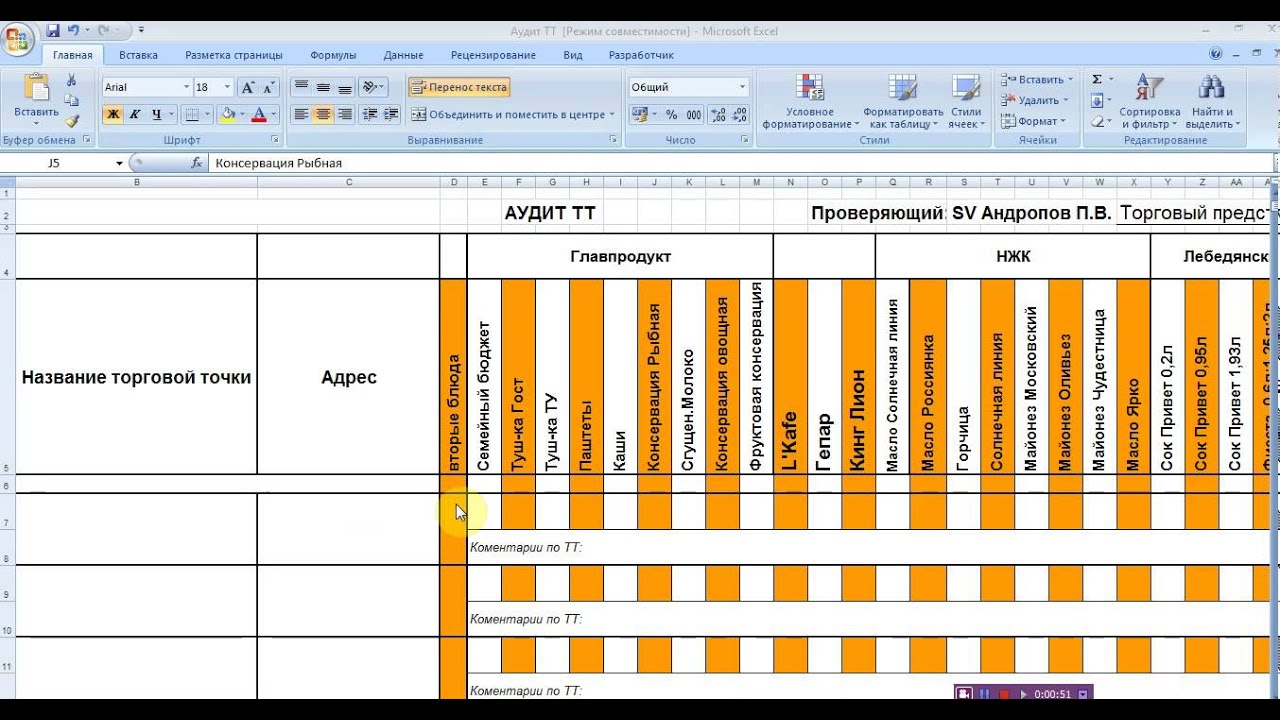
Task: Decrease decimal places
Action: pyautogui.click(x=739, y=114)
